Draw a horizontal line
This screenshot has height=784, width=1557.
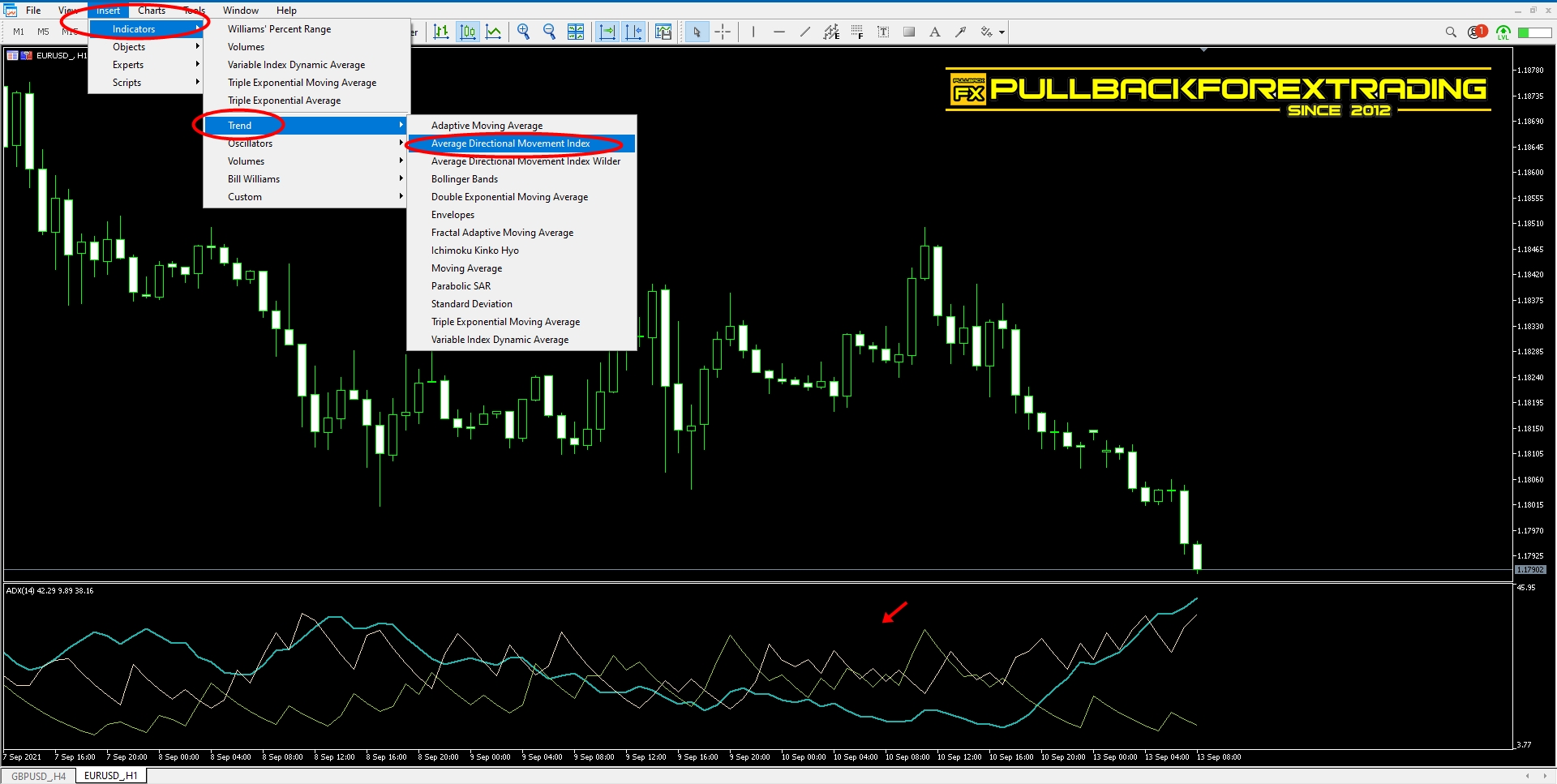pyautogui.click(x=779, y=32)
